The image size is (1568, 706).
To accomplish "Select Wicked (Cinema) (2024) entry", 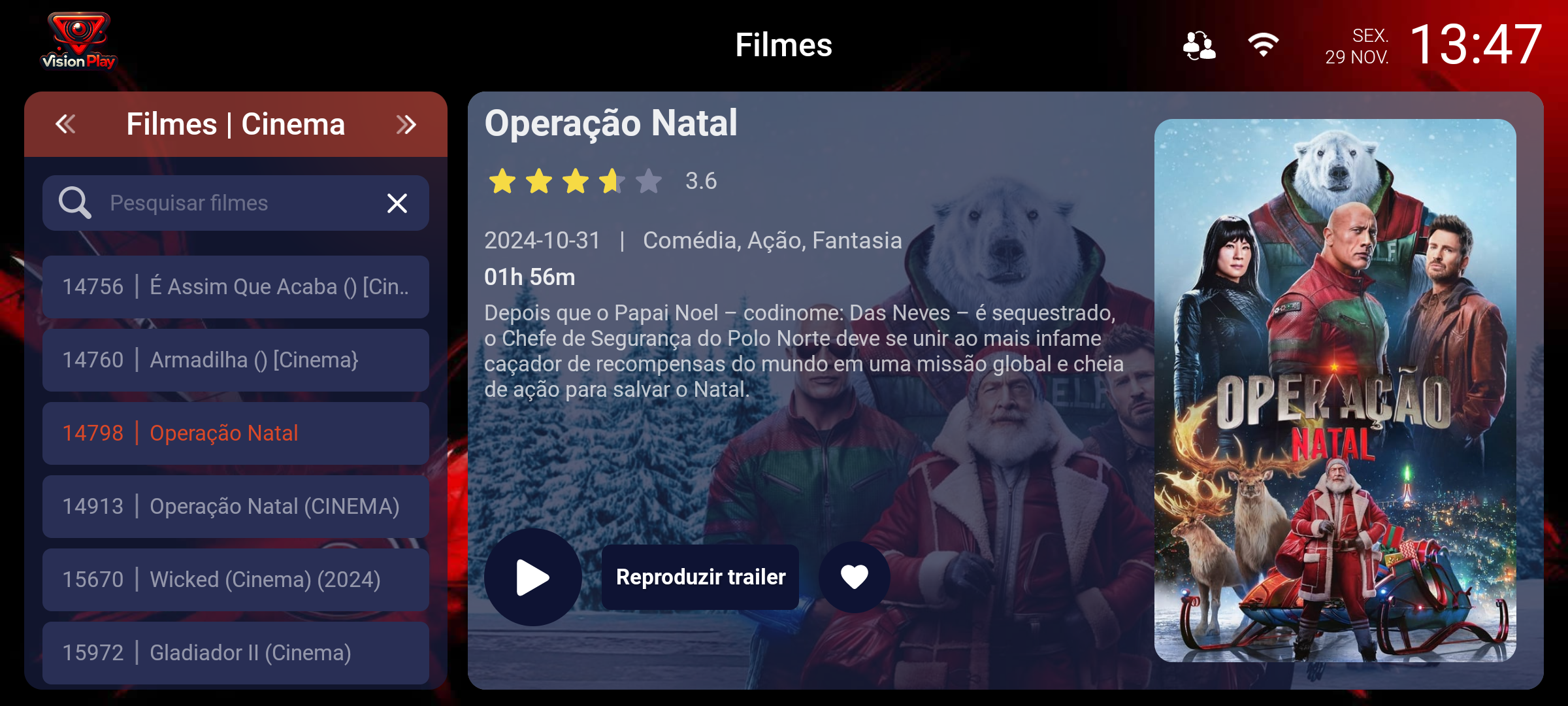I will pos(236,579).
